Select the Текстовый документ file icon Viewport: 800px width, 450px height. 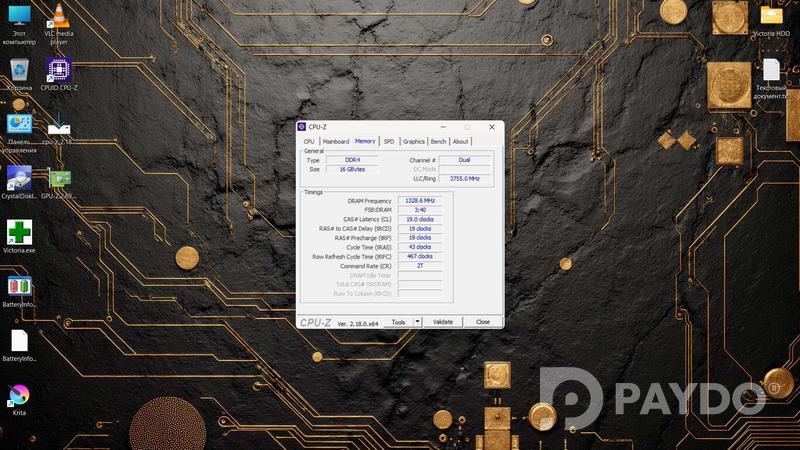click(x=772, y=79)
